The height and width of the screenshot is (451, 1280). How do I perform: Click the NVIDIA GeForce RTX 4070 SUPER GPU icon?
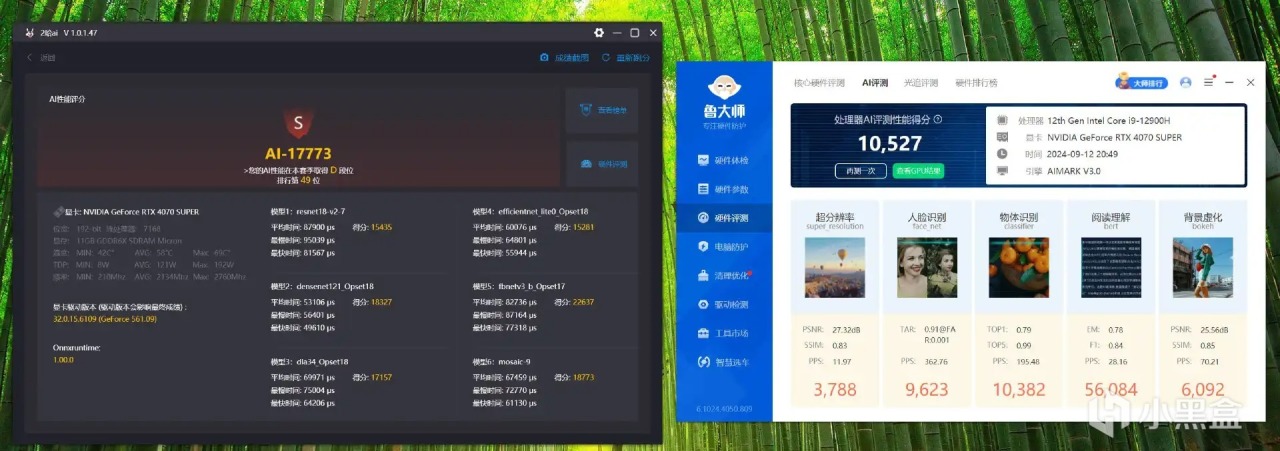[x=57, y=212]
